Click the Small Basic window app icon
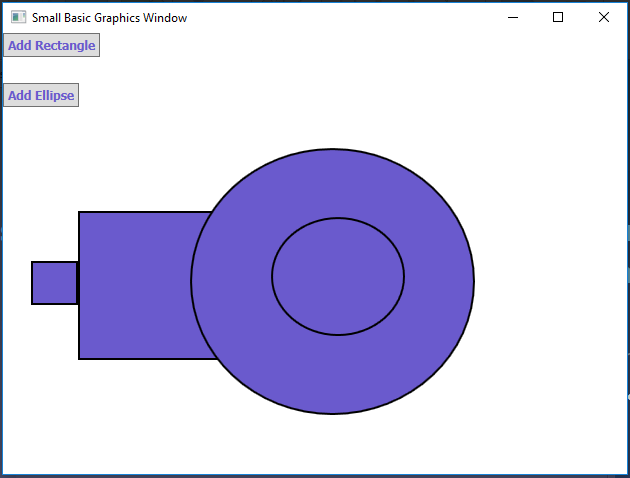 (18, 17)
